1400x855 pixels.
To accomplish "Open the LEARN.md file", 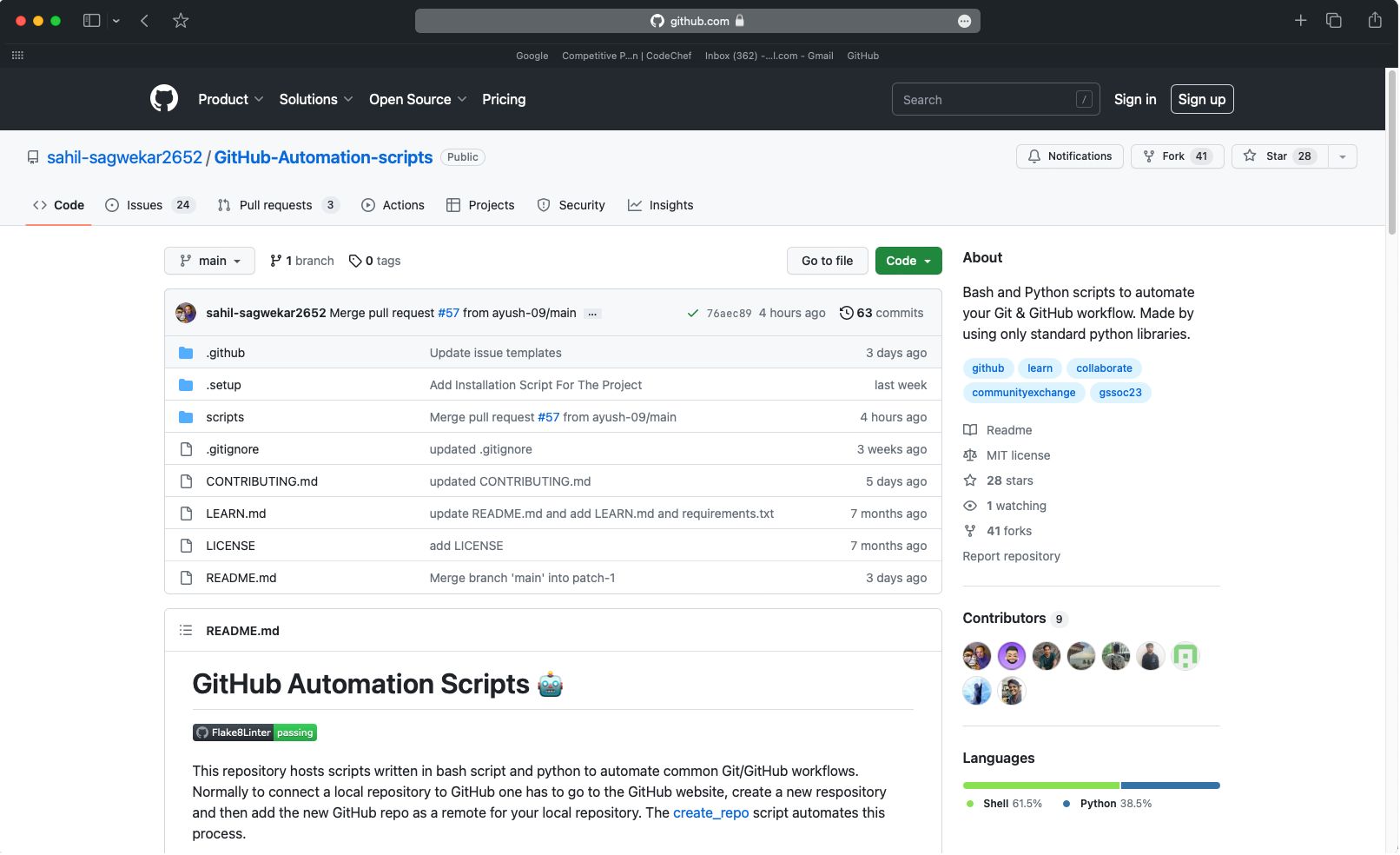I will (x=236, y=514).
